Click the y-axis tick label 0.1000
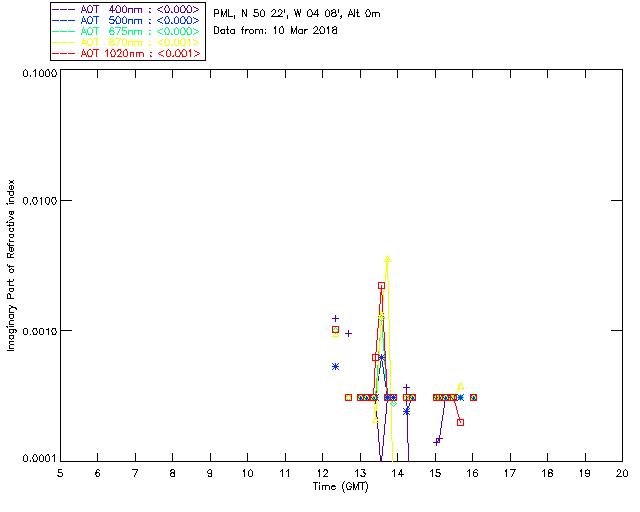The height and width of the screenshot is (512, 640). click(x=39, y=73)
